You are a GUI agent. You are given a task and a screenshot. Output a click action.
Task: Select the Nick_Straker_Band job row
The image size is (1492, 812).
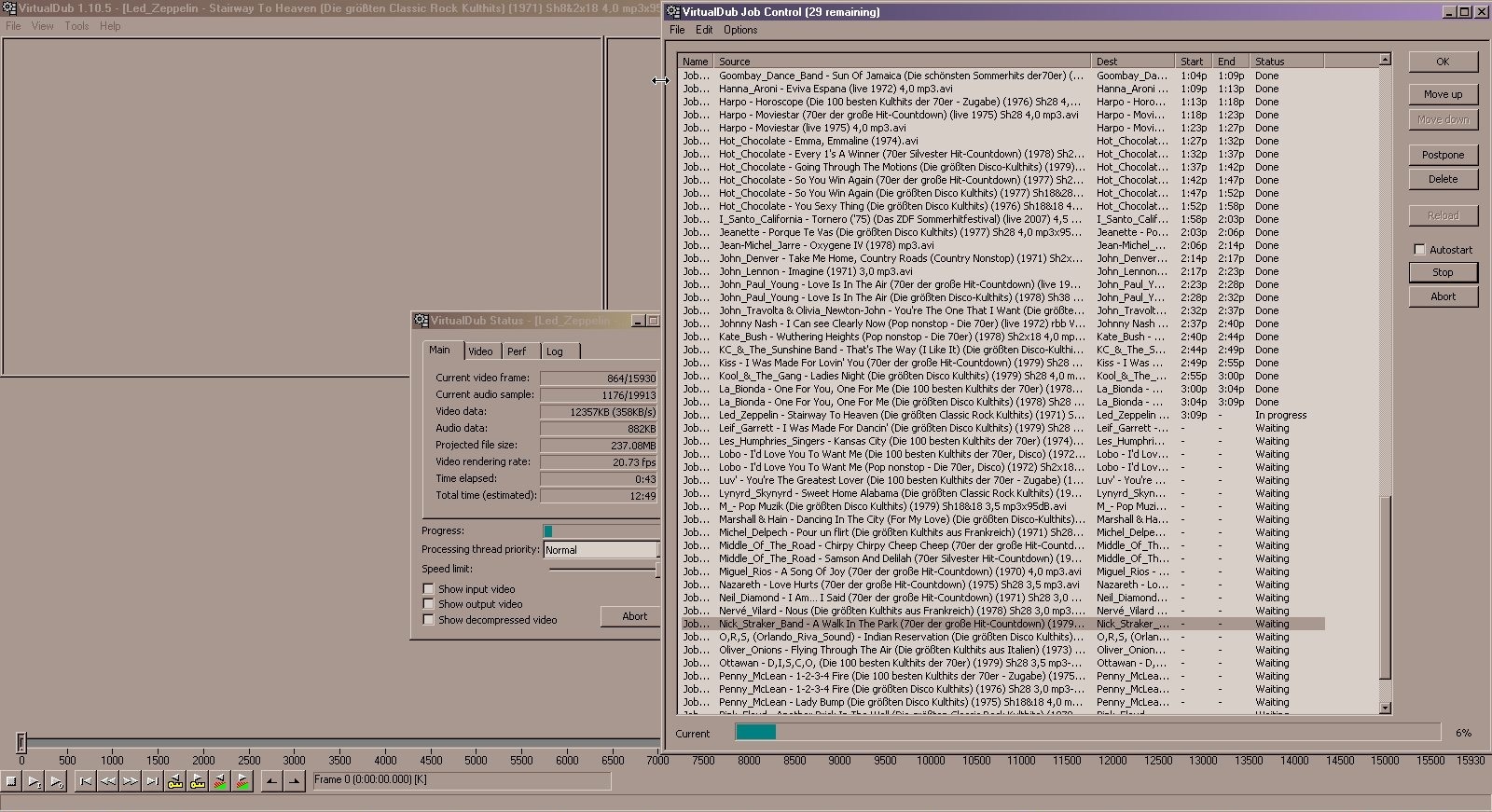pyautogui.click(x=900, y=624)
